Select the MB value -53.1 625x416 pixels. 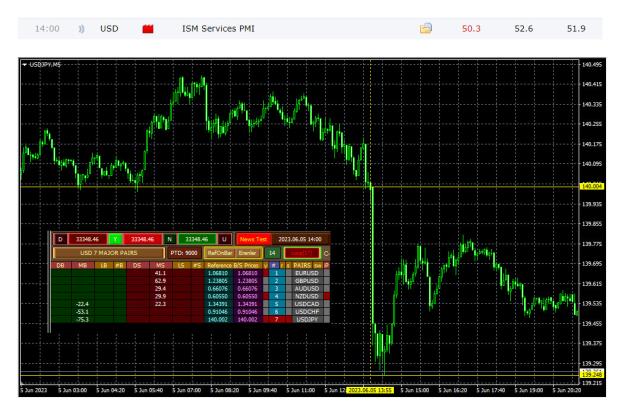tap(83, 312)
